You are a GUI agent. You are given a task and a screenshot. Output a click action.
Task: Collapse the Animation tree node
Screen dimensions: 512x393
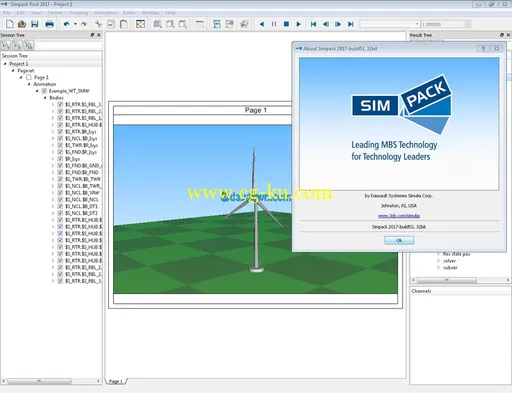tap(29, 84)
